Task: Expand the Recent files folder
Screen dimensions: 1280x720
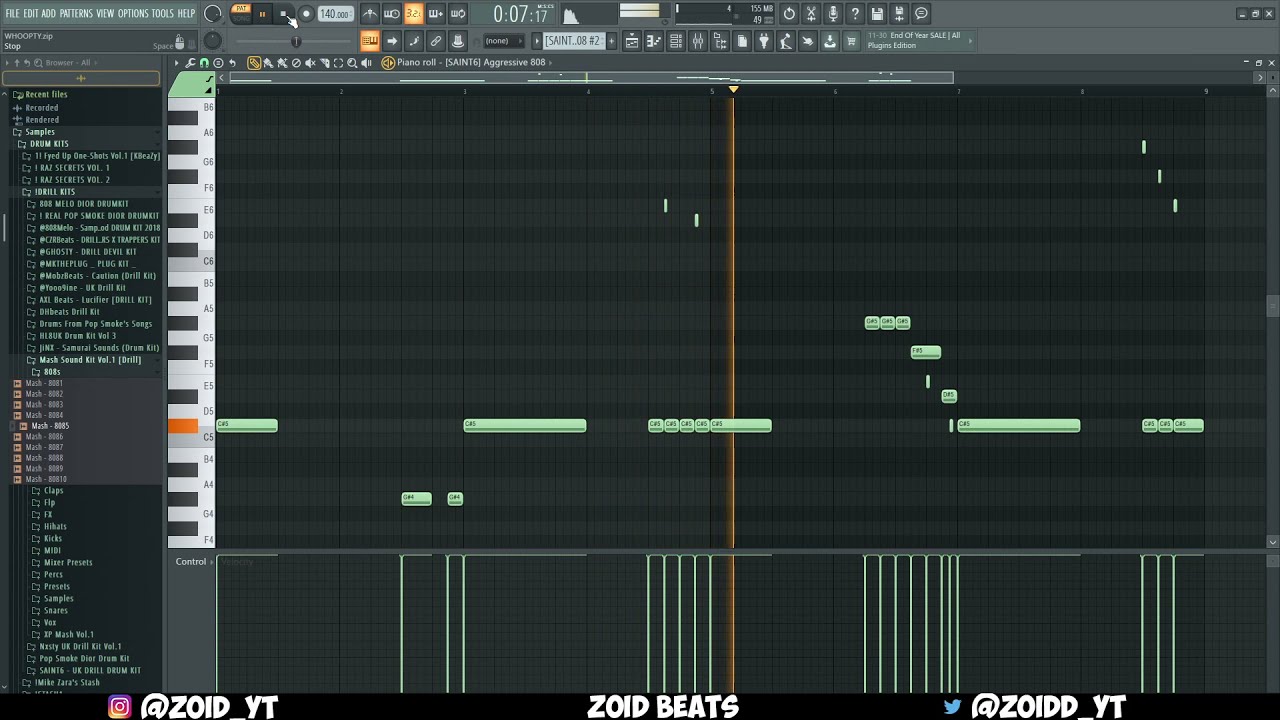Action: [46, 94]
